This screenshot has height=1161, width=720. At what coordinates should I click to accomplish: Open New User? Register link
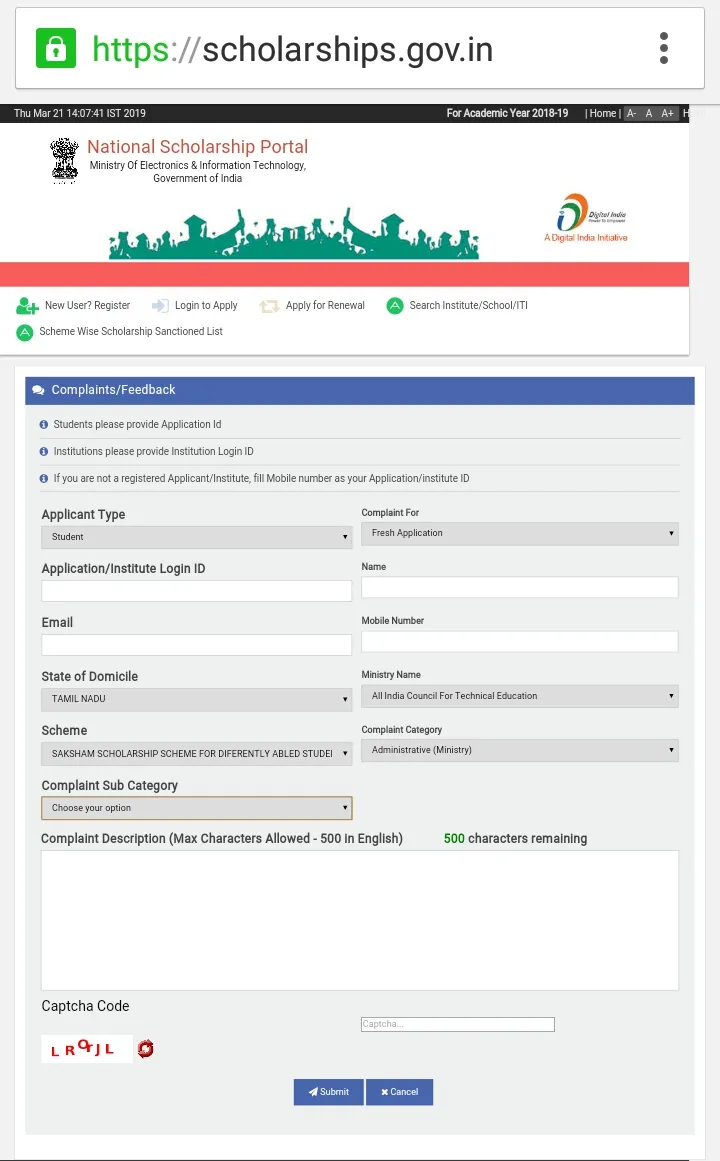[x=87, y=306]
